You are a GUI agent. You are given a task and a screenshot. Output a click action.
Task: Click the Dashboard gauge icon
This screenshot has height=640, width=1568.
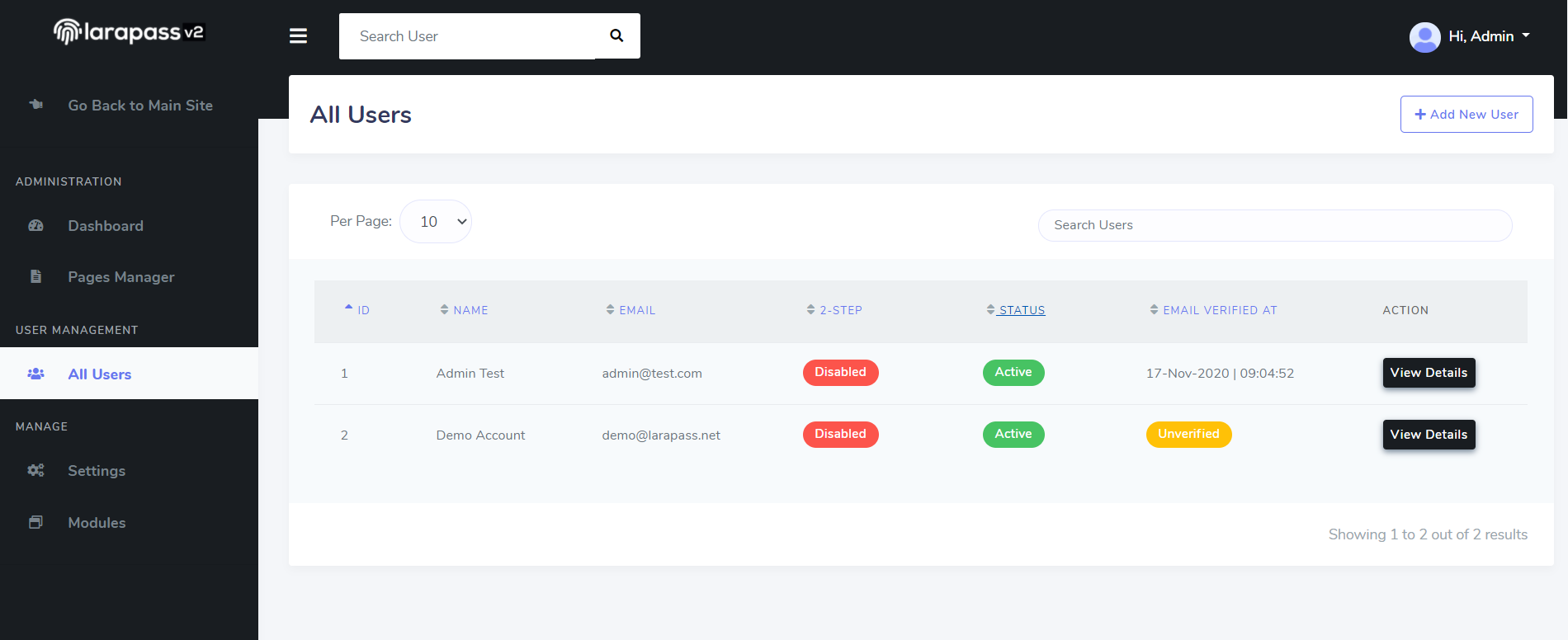35,225
